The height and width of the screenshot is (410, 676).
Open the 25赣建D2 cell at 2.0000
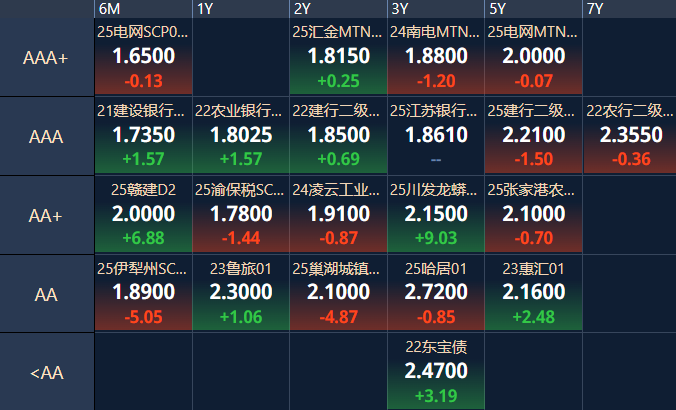(x=143, y=214)
